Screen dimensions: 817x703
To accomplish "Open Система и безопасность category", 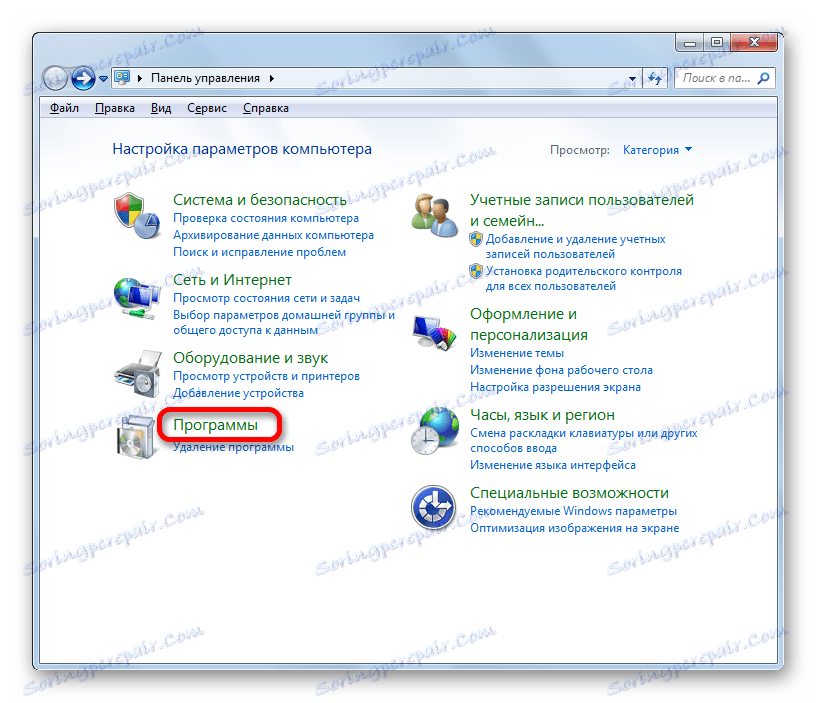I will tap(259, 200).
